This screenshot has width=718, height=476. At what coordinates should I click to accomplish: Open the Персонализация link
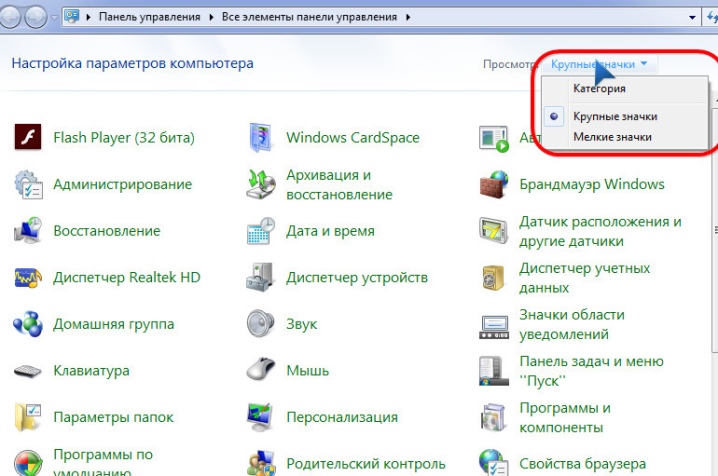click(x=342, y=417)
